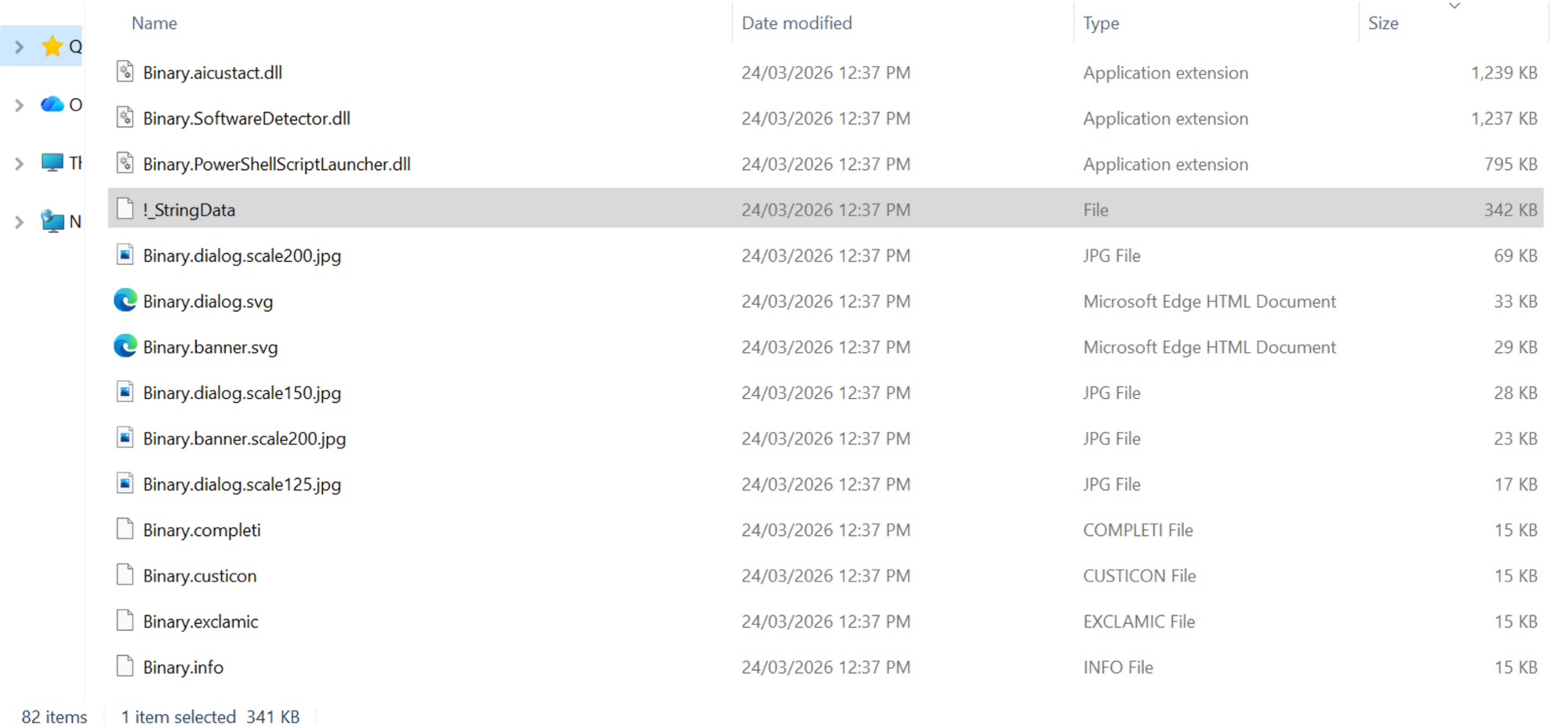Screen dimensions: 1568x728
Task: Click the blank file icon for Binary.info
Action: (125, 667)
